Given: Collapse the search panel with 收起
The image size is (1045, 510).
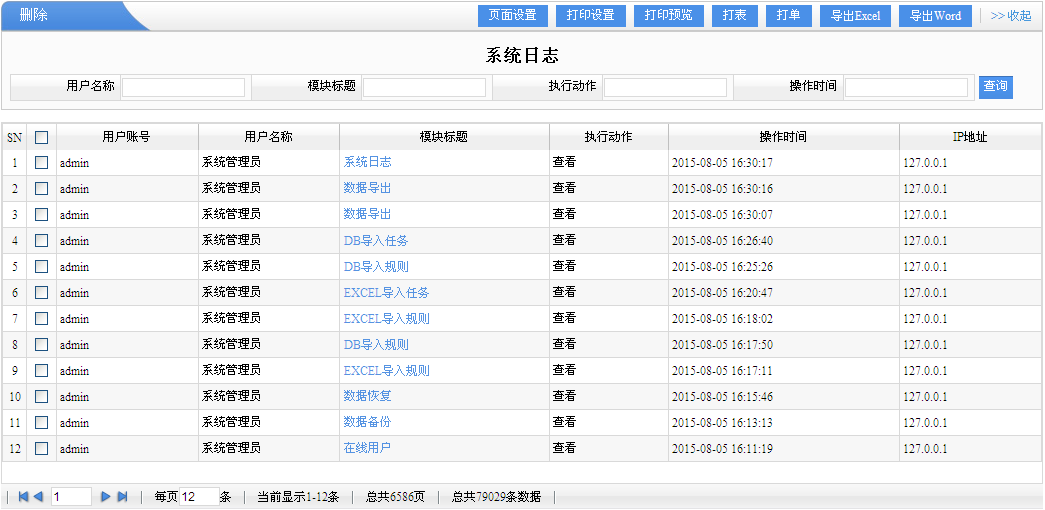Looking at the screenshot, I should 1010,16.
